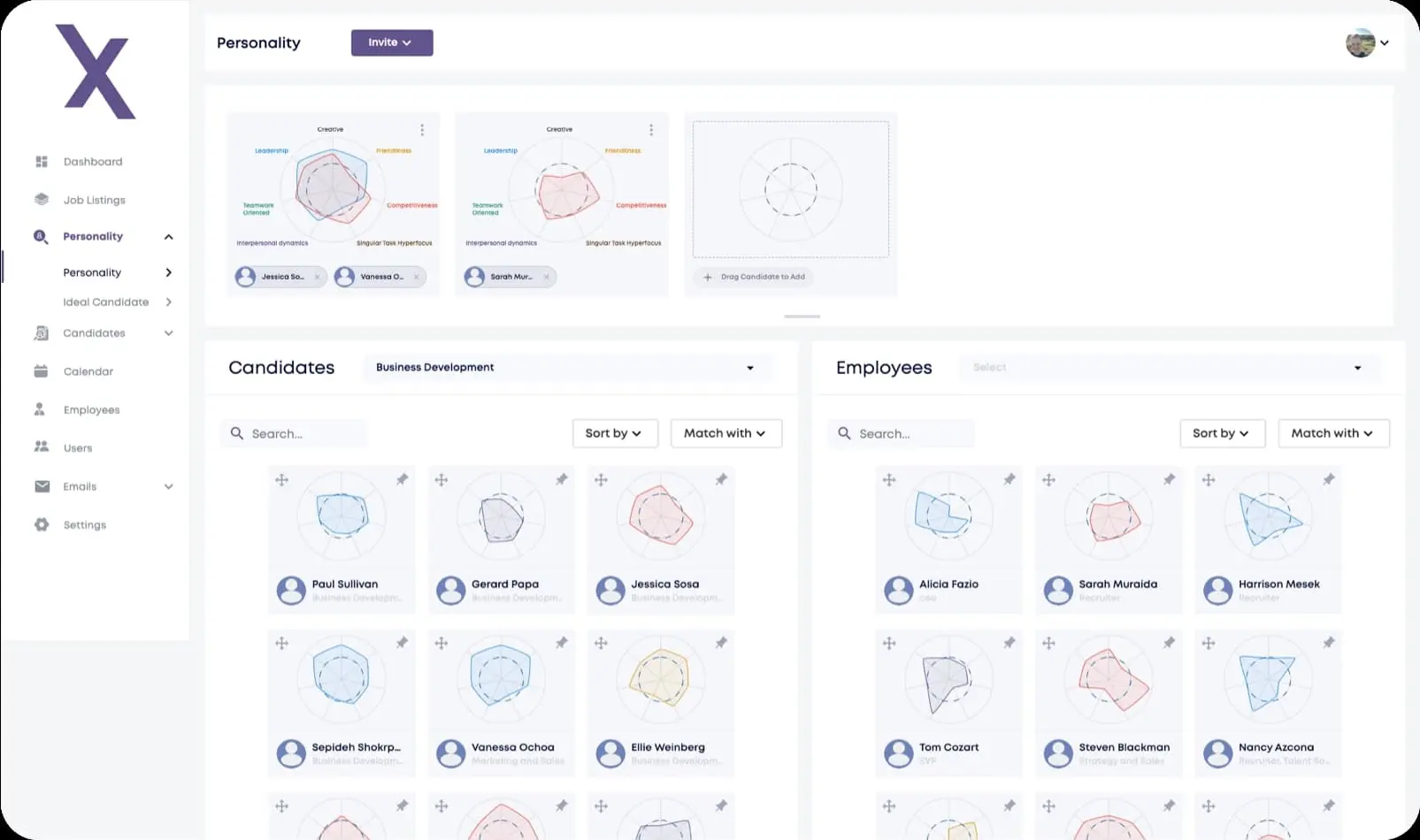Open the user profile avatar menu
The height and width of the screenshot is (840, 1420).
1366,42
